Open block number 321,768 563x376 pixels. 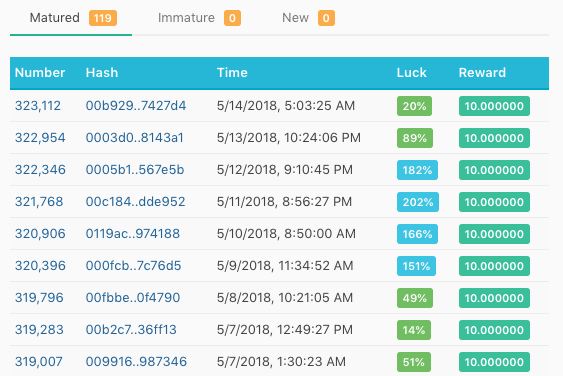[x=39, y=202]
